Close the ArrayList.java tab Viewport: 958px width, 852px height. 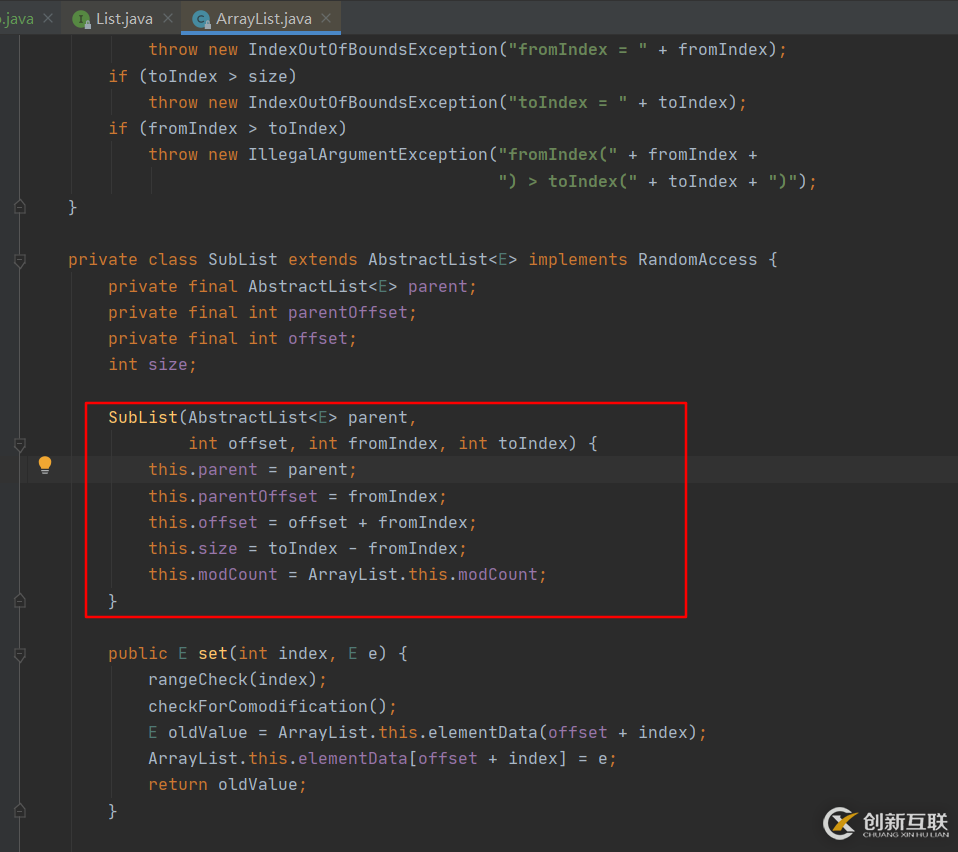click(326, 18)
